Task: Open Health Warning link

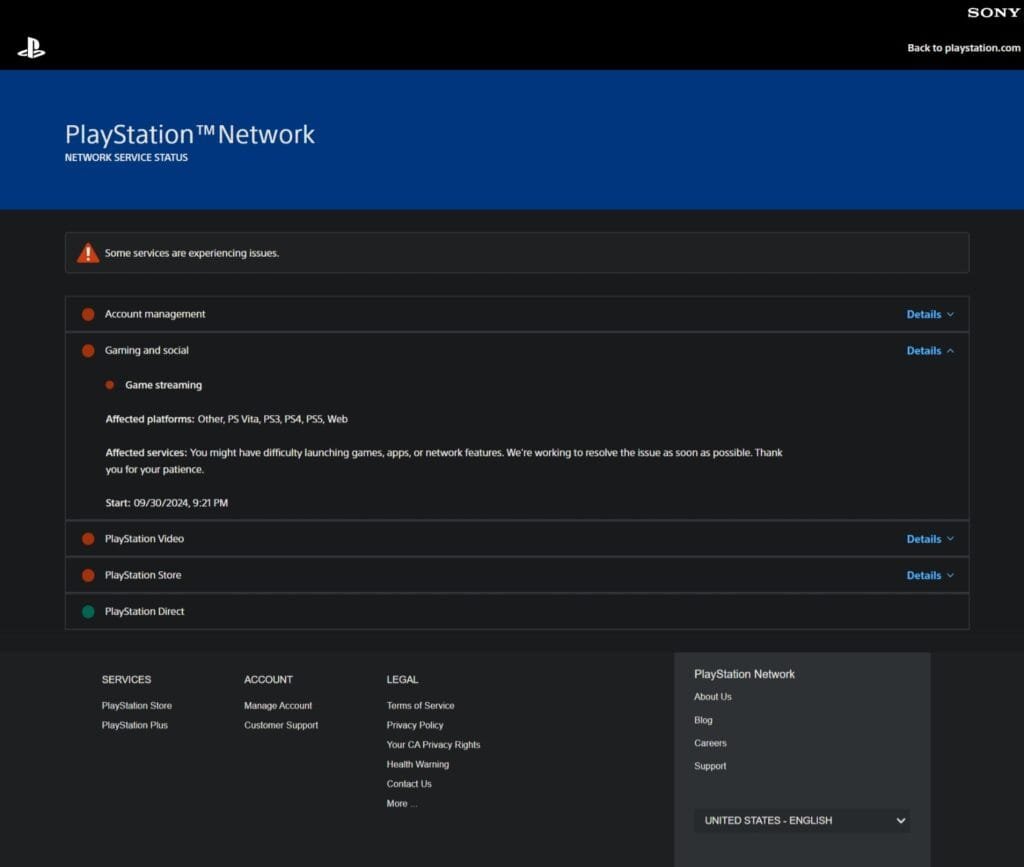Action: click(417, 765)
